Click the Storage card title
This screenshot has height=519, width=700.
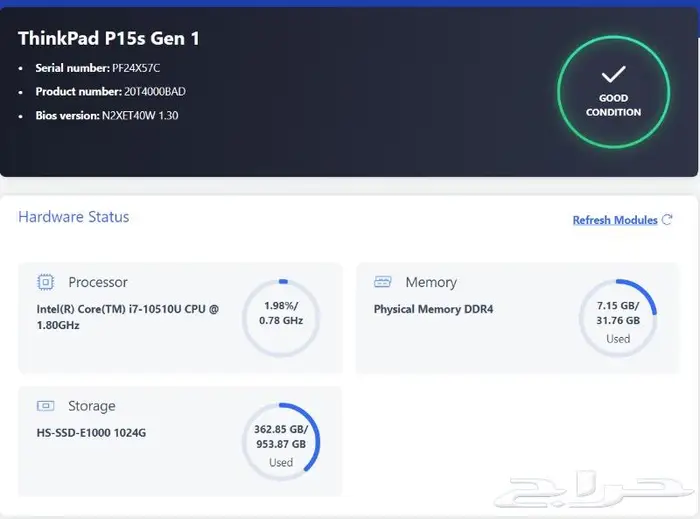pos(92,406)
